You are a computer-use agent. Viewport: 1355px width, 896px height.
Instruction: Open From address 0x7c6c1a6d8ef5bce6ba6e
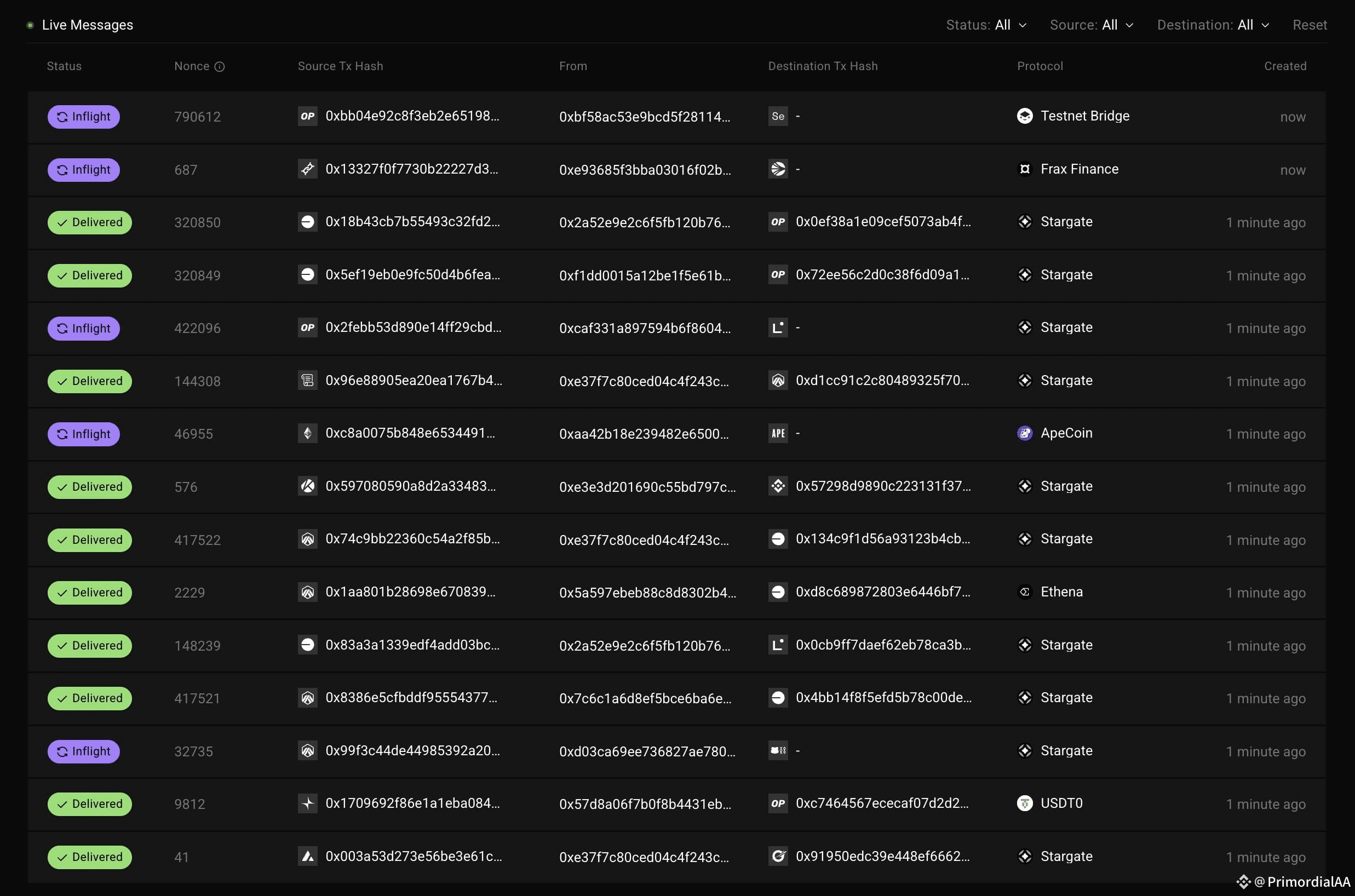click(645, 698)
